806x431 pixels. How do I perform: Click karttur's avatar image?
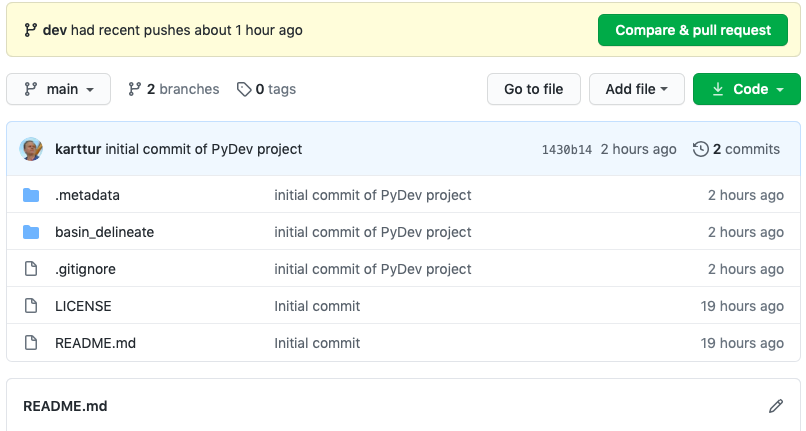tap(32, 149)
